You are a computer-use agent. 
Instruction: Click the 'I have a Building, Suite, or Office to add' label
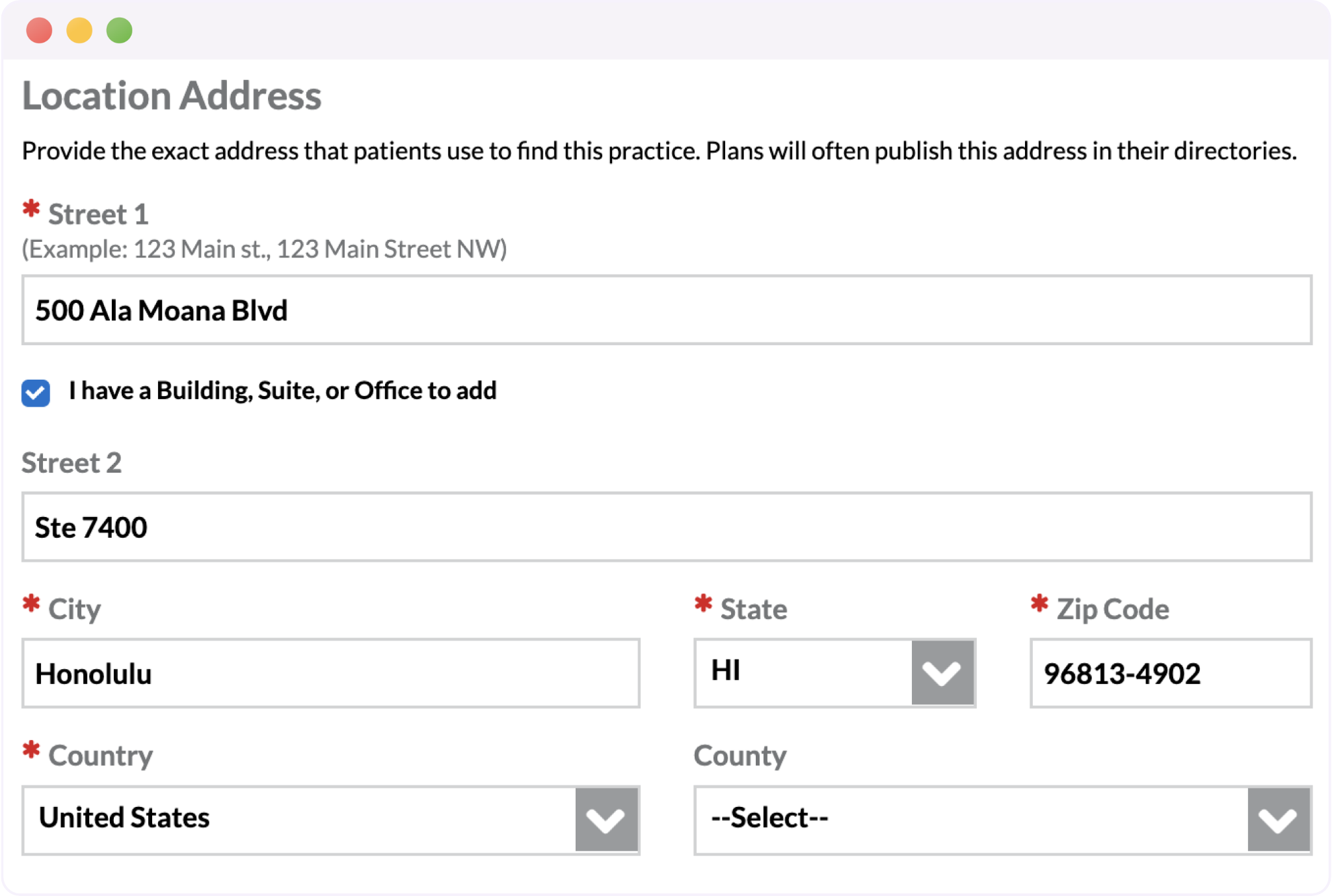[x=283, y=391]
